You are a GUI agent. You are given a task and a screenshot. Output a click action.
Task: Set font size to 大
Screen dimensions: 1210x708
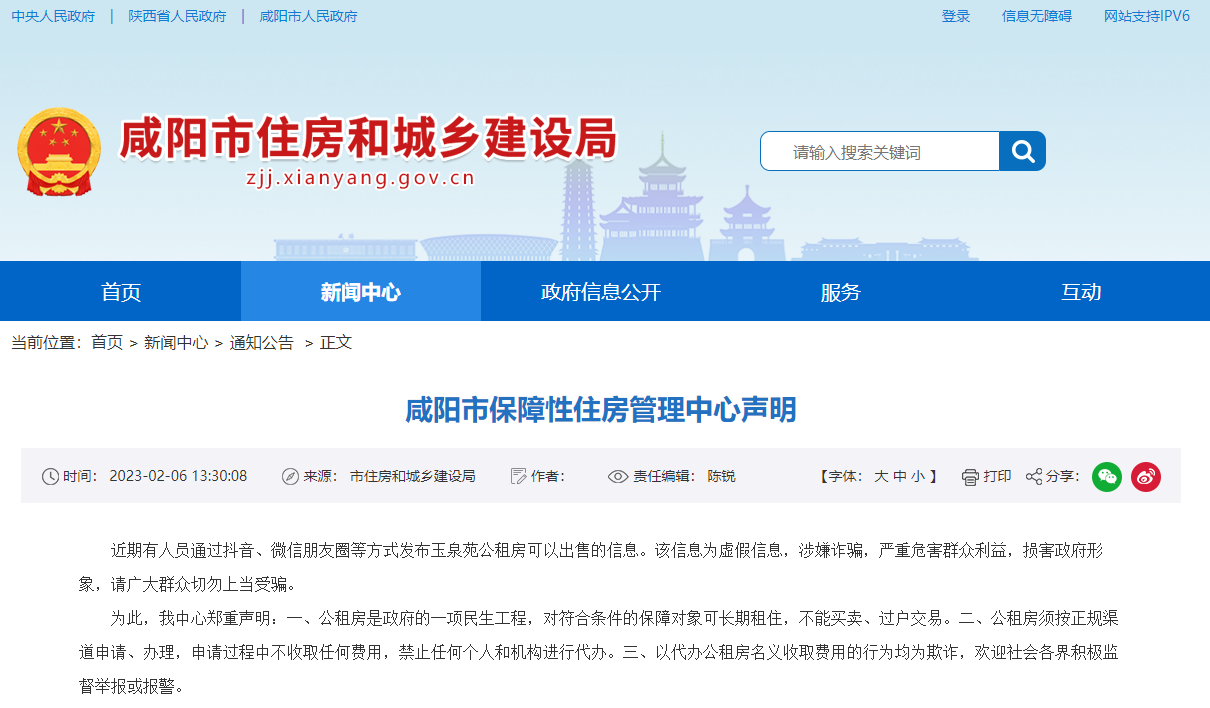(x=881, y=476)
